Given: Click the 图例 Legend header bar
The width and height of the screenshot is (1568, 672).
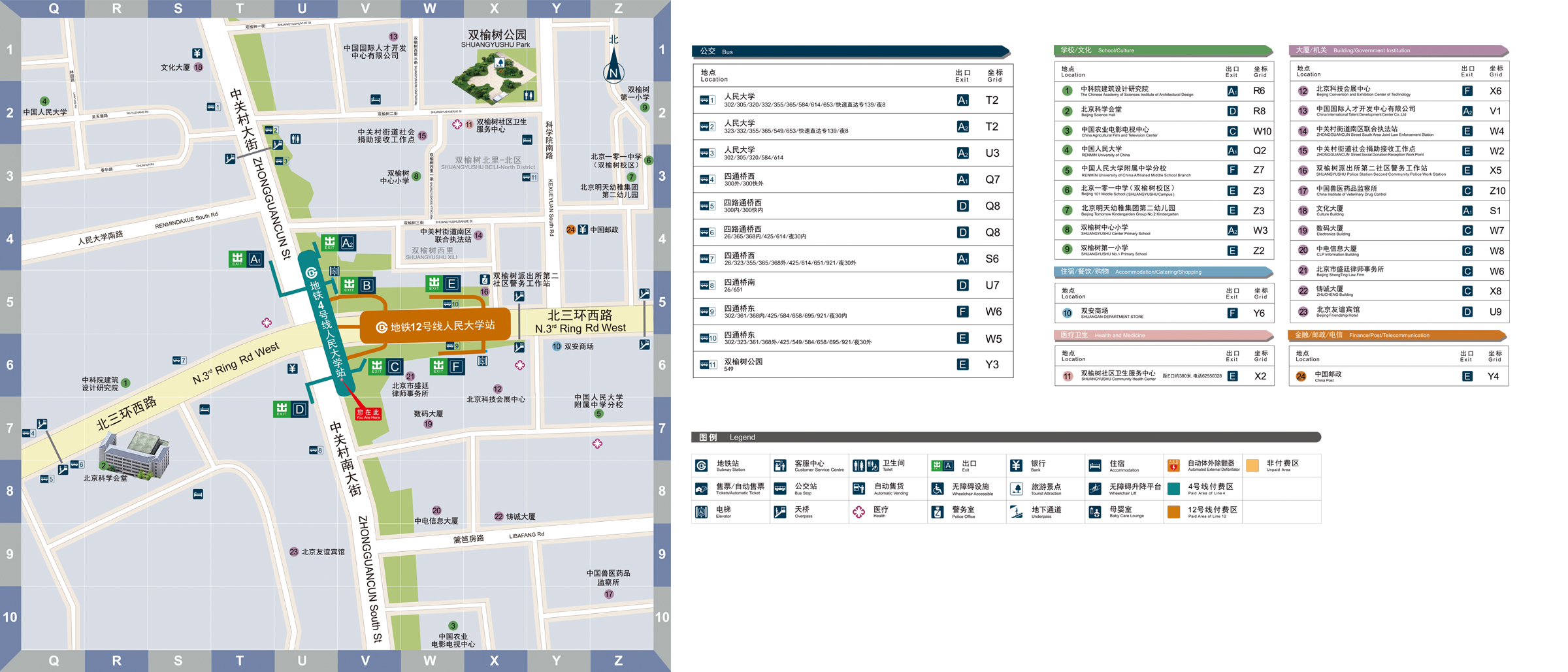Looking at the screenshot, I should click(1006, 437).
